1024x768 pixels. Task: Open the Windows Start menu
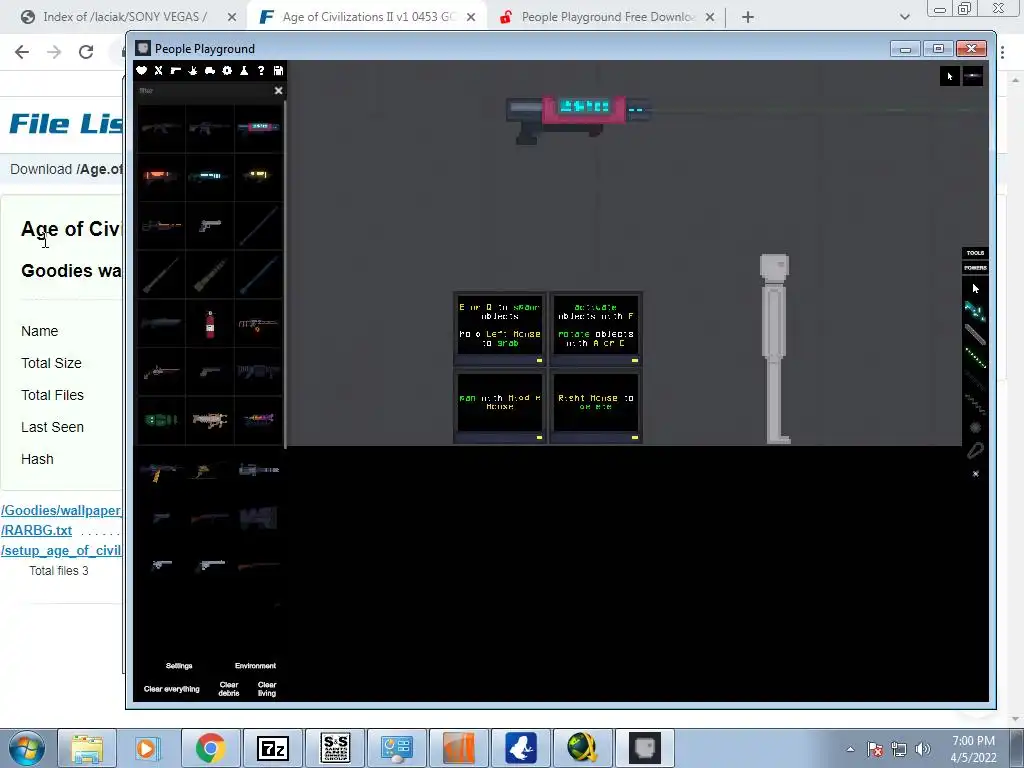[27, 748]
